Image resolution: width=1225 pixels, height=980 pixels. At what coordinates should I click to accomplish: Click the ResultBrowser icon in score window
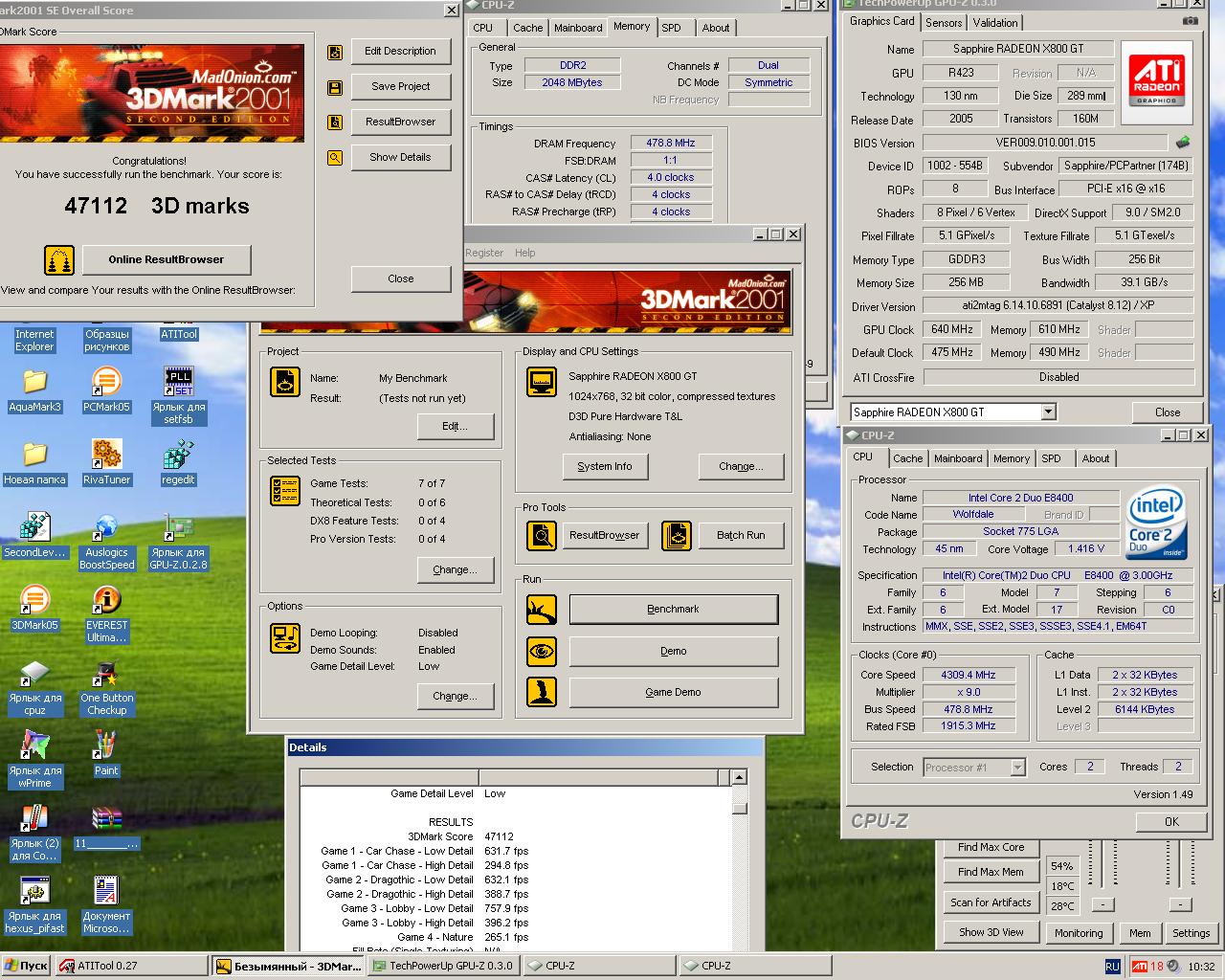pos(335,122)
